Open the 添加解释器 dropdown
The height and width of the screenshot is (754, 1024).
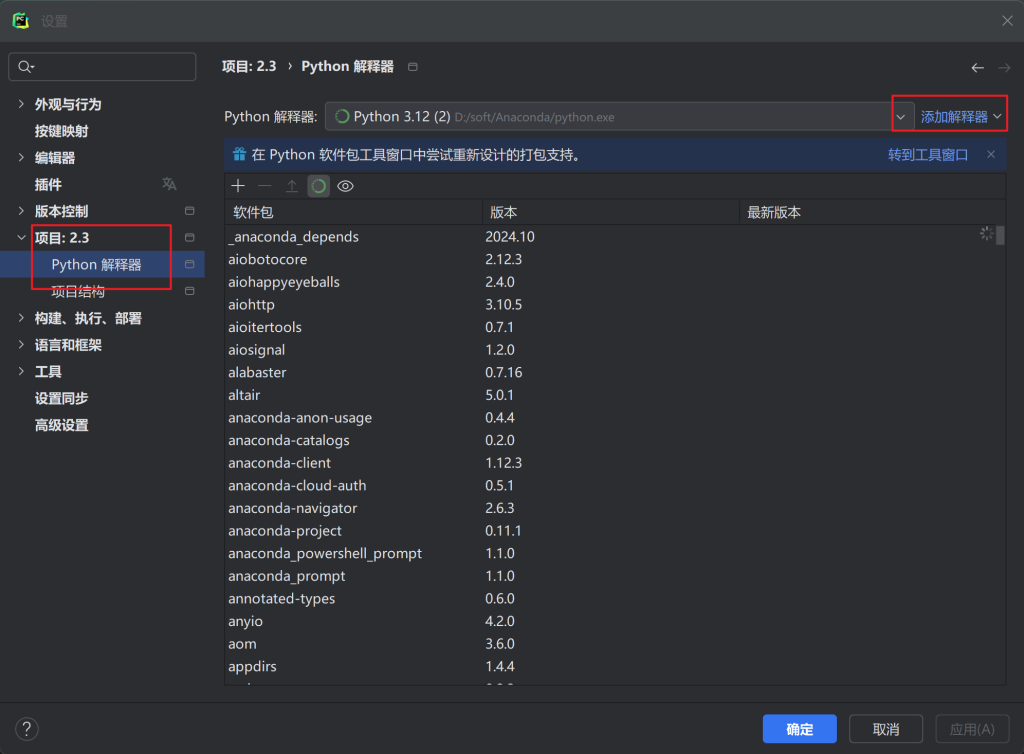click(960, 117)
